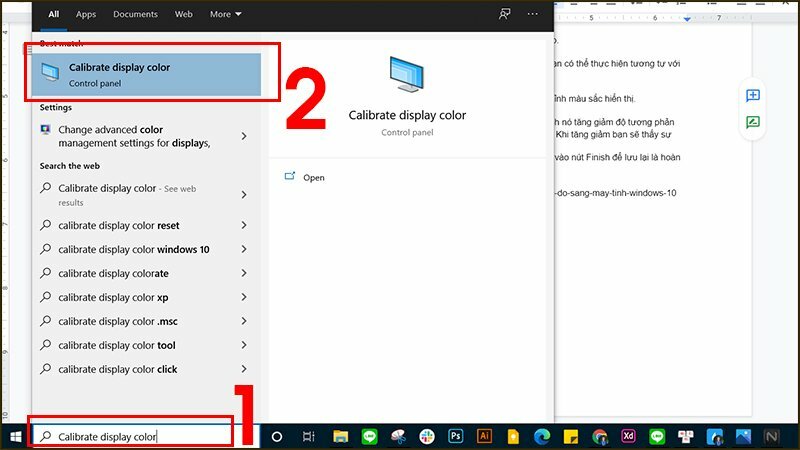Viewport: 800px width, 450px height.
Task: Switch to the Documents search tab
Action: 135,15
